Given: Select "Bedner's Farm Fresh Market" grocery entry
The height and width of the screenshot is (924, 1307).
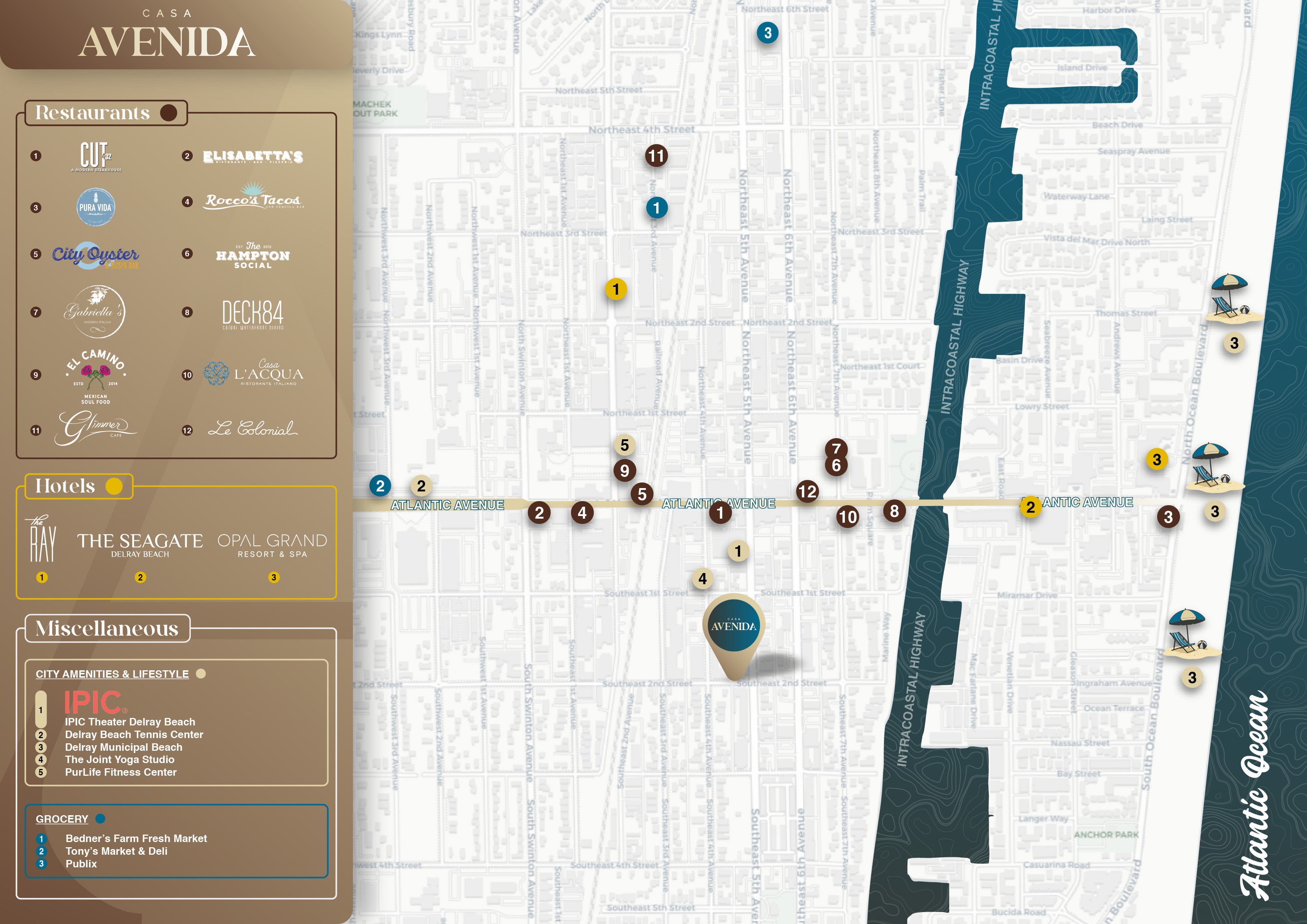Looking at the screenshot, I should [x=136, y=839].
